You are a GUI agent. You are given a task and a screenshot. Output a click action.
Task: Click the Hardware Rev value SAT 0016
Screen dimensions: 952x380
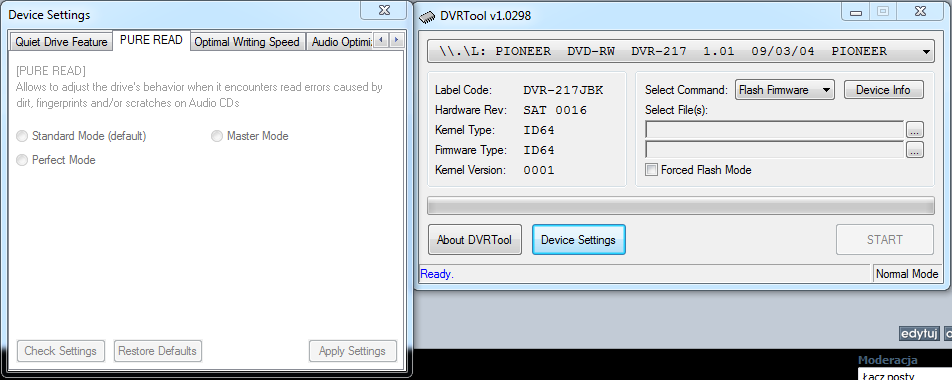(555, 110)
